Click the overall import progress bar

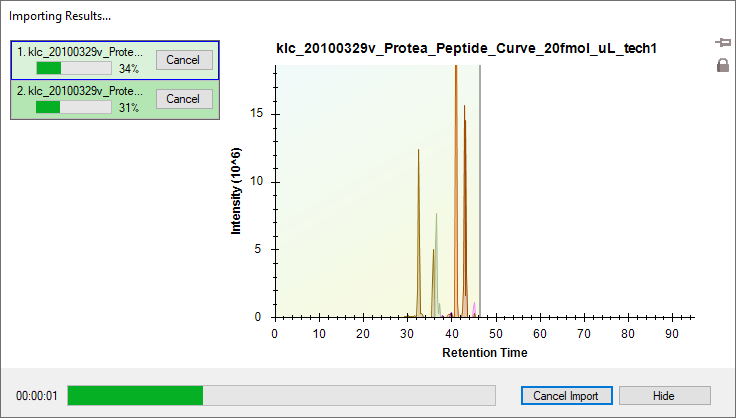coord(282,395)
